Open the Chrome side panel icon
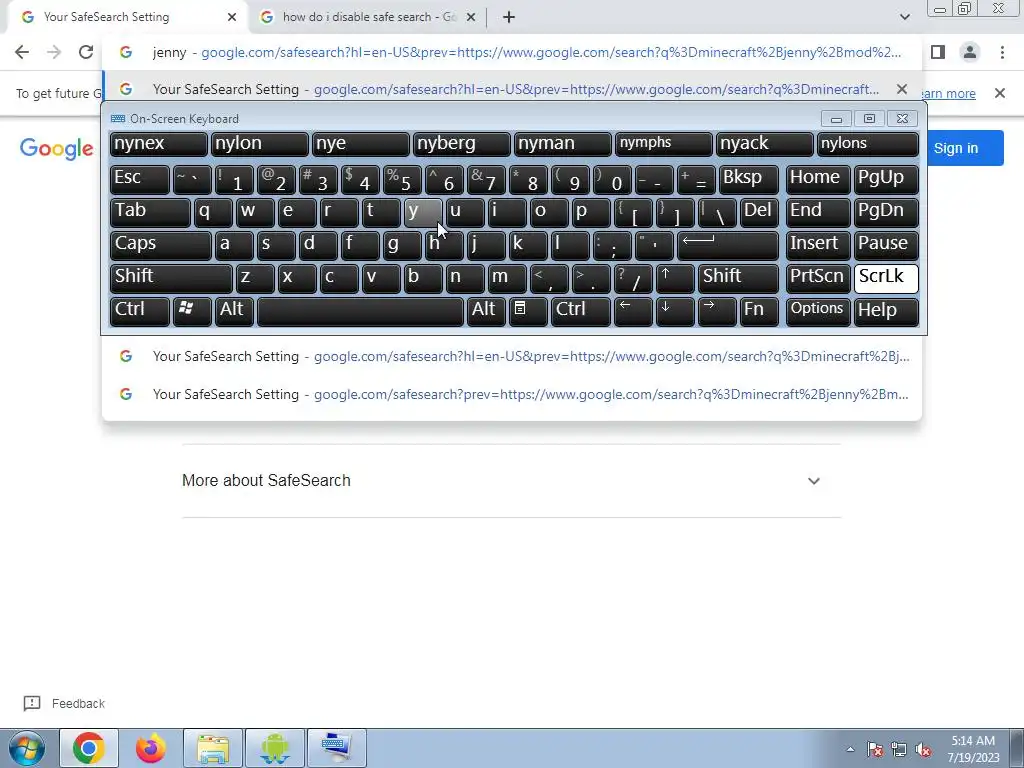The width and height of the screenshot is (1024, 768). point(938,52)
